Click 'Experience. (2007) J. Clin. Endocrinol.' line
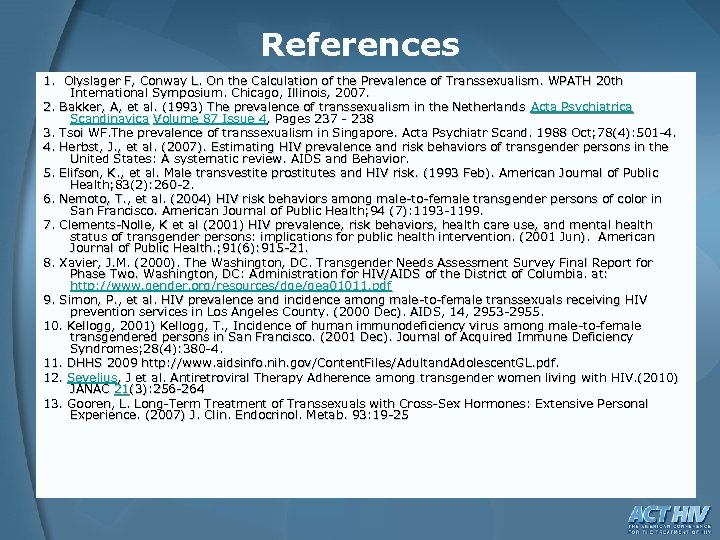This screenshot has width=720, height=540. point(239,416)
